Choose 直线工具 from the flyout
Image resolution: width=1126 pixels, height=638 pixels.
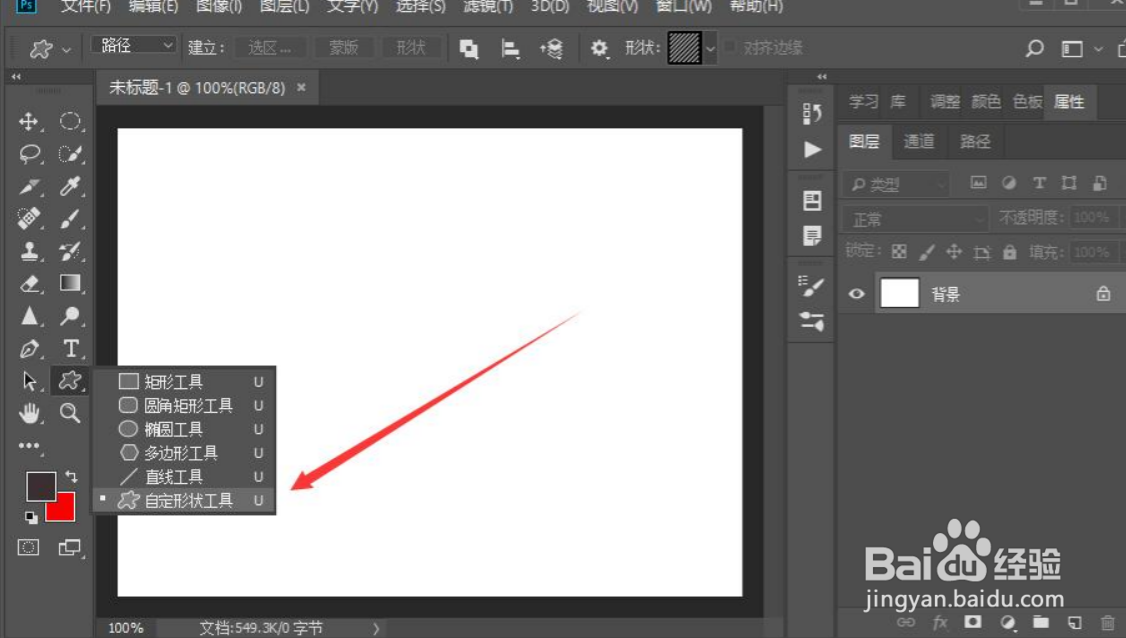pos(184,476)
